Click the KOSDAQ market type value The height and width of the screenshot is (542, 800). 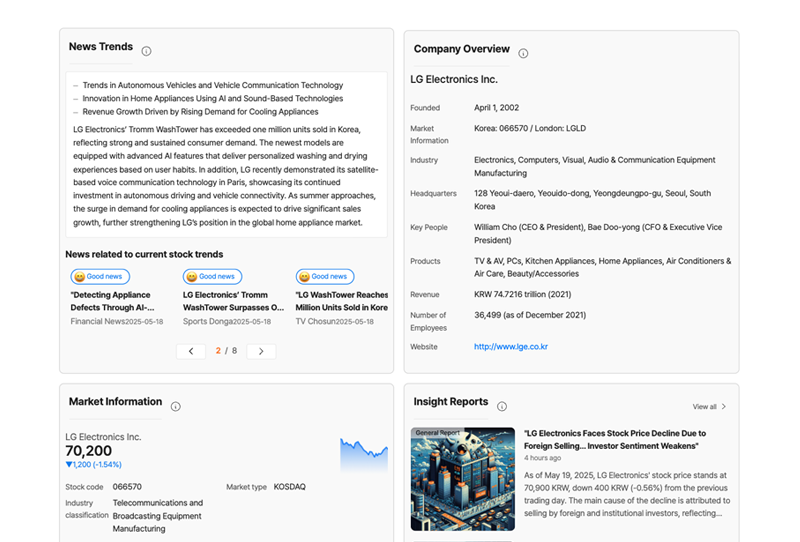(x=289, y=487)
